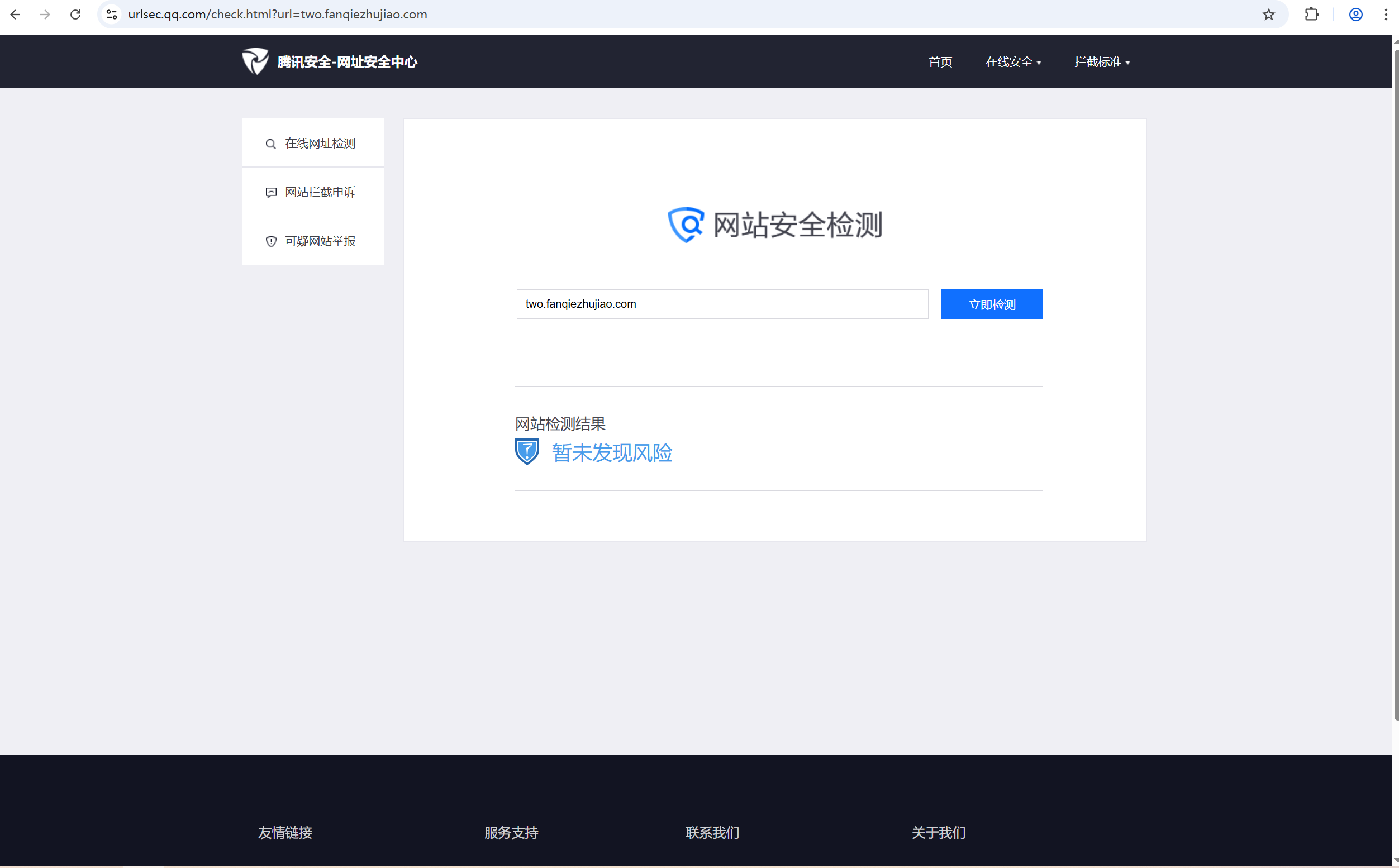Click the magnifier icon beside 在线网址检测
Viewport: 1399px width, 868px height.
(270, 144)
